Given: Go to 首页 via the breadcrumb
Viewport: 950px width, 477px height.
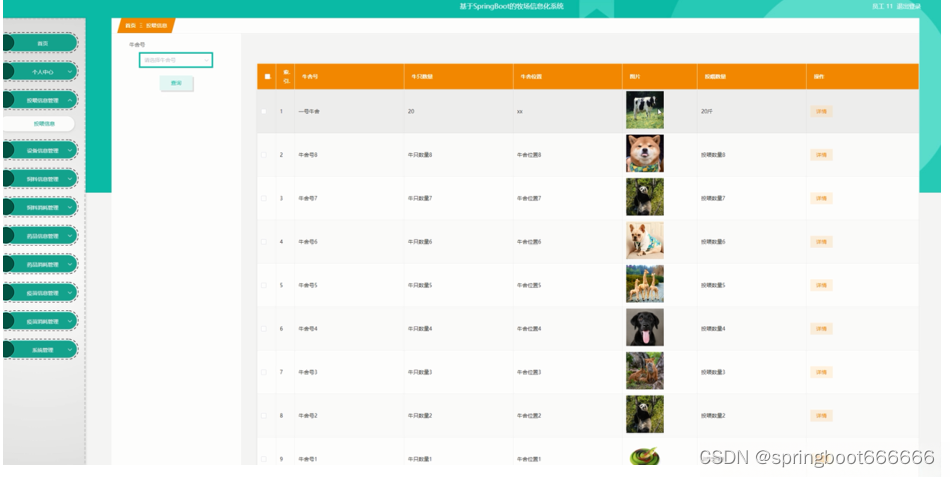Looking at the screenshot, I should [x=130, y=25].
